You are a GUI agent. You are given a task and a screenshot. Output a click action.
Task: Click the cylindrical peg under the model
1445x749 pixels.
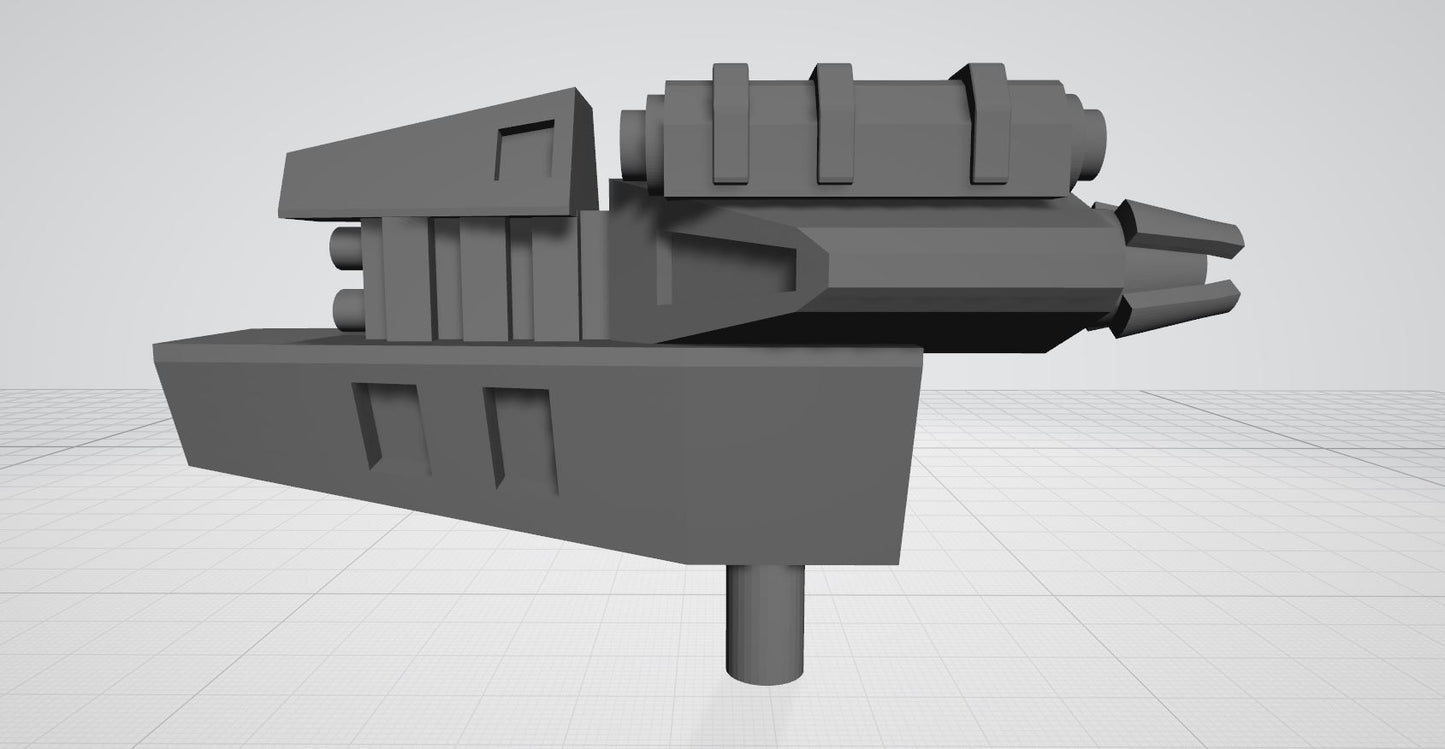click(x=765, y=625)
